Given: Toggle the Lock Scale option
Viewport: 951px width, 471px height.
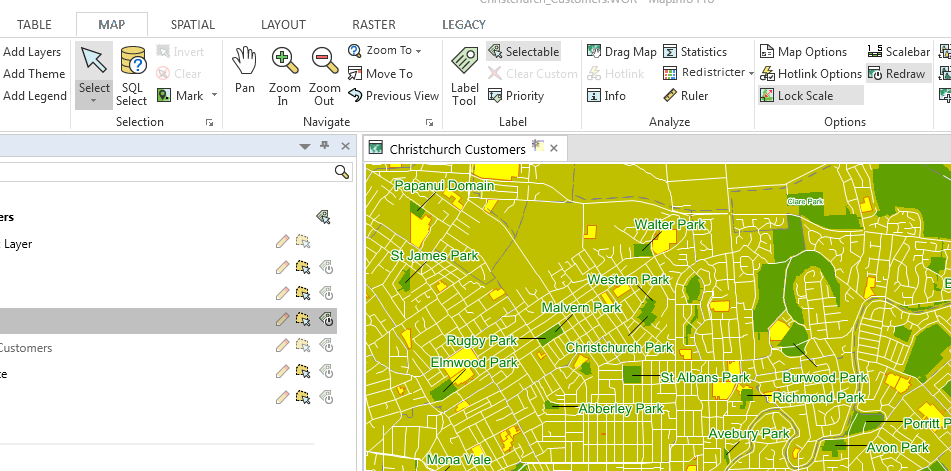Looking at the screenshot, I should pos(810,96).
